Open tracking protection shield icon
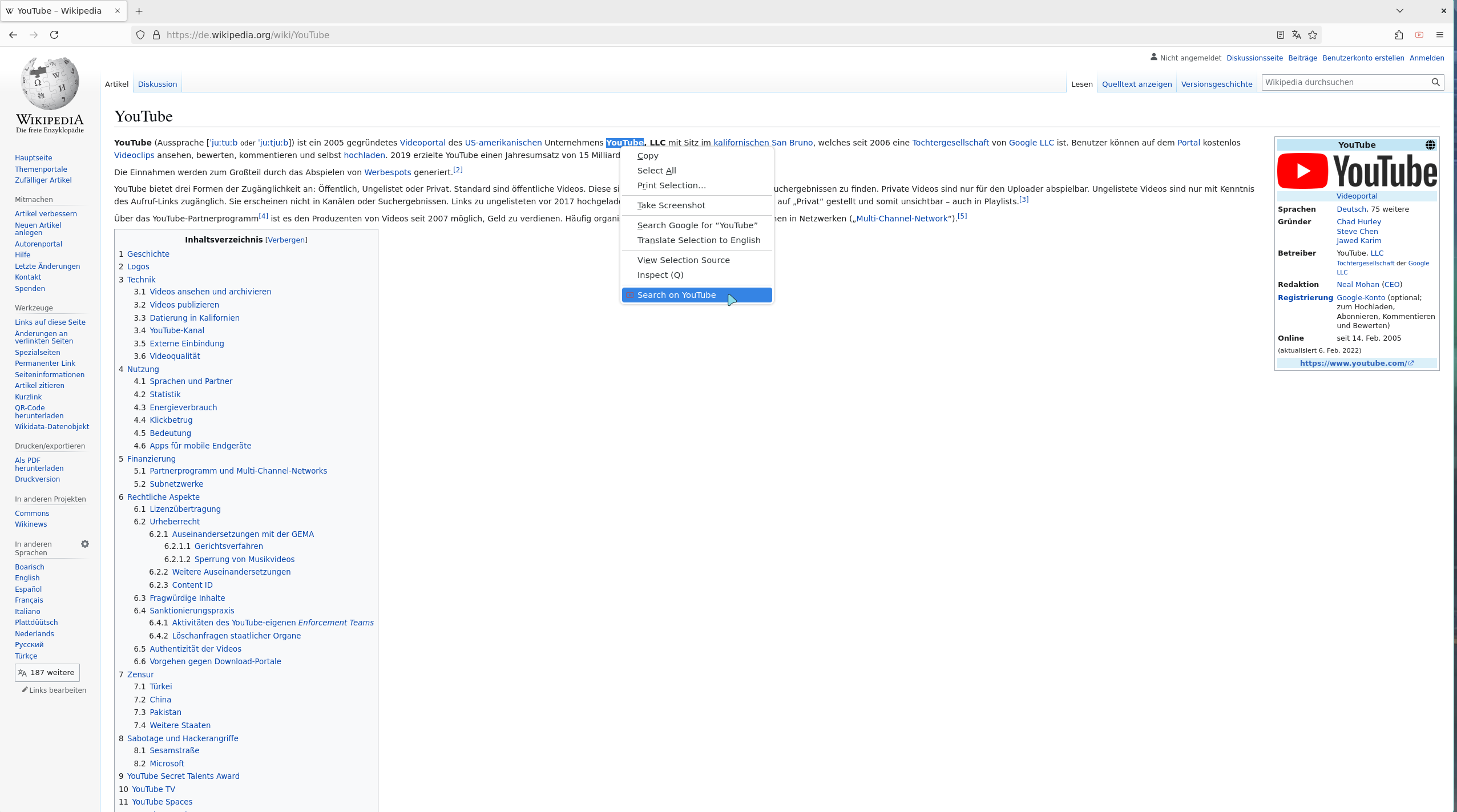The width and height of the screenshot is (1457, 812). point(140,35)
